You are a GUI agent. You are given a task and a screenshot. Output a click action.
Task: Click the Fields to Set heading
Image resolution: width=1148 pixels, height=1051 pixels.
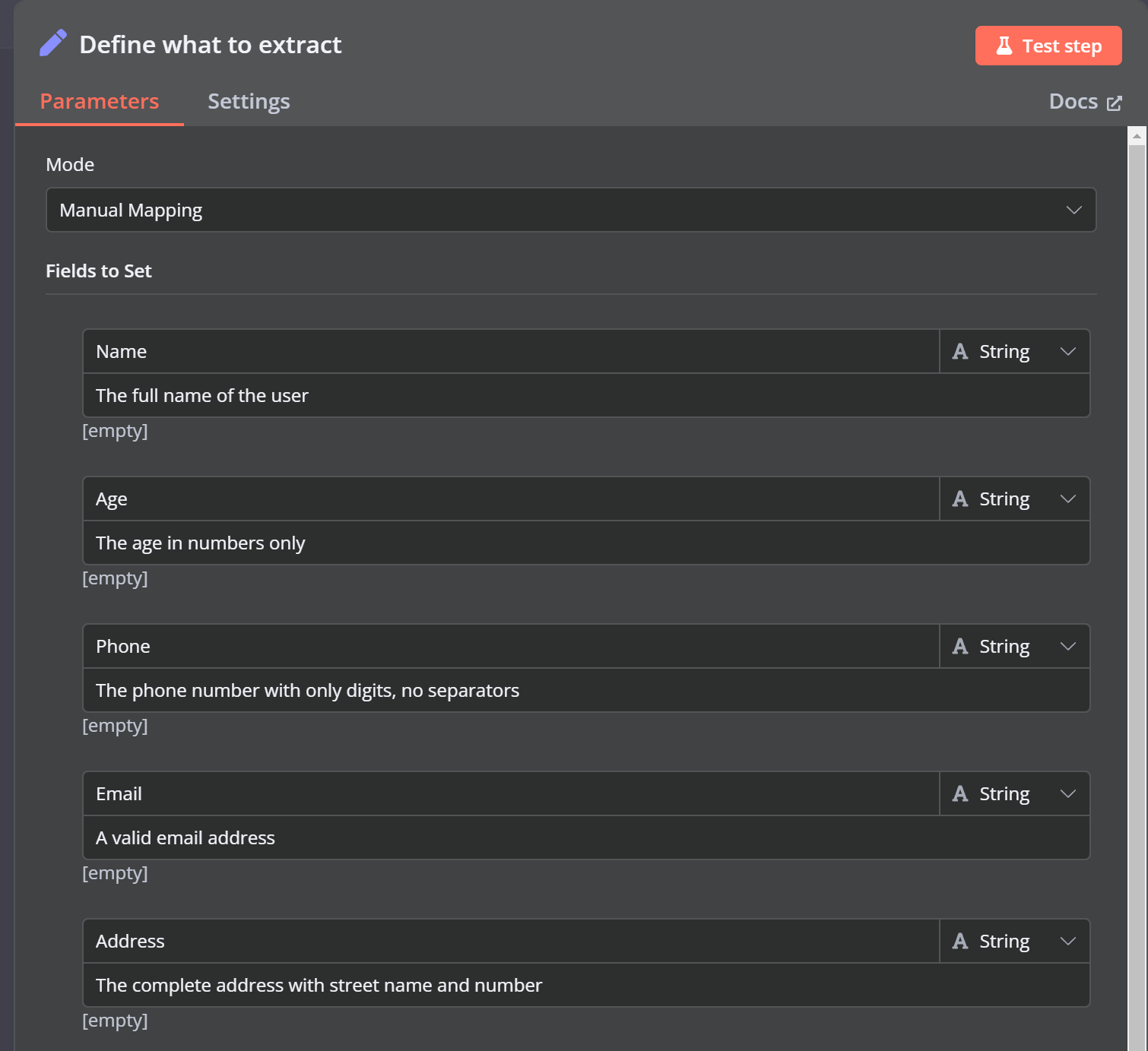99,271
